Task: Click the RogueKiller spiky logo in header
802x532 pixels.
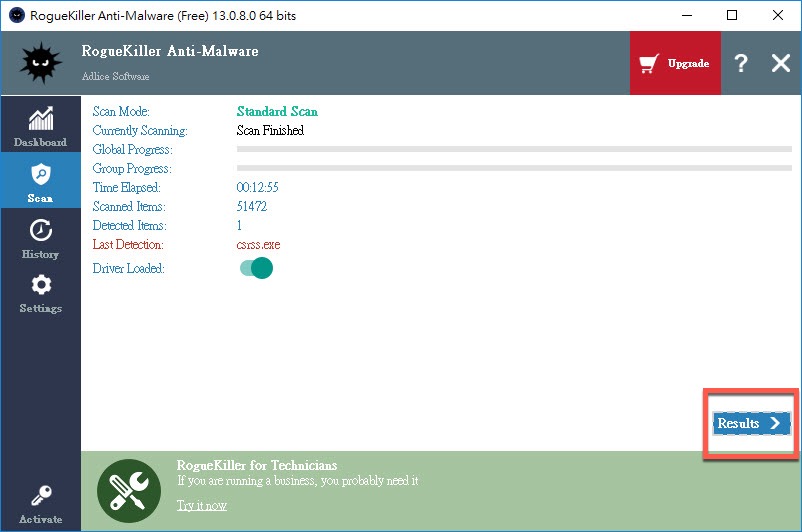Action: click(x=41, y=63)
